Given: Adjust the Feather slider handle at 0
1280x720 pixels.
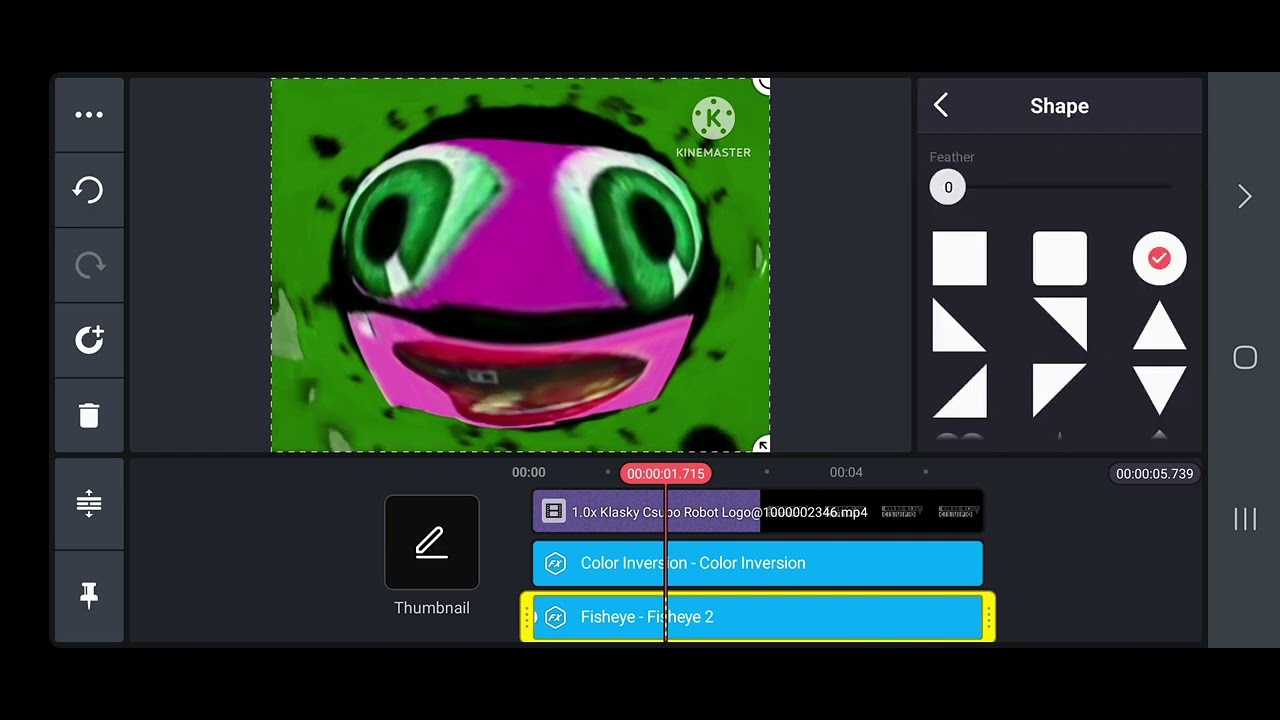Looking at the screenshot, I should [948, 187].
